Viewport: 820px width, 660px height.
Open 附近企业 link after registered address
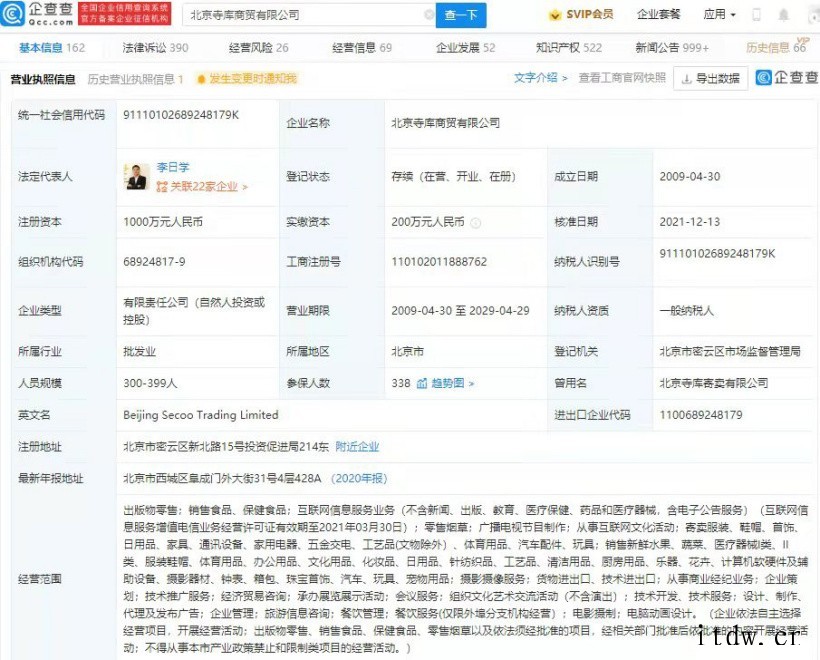click(357, 447)
